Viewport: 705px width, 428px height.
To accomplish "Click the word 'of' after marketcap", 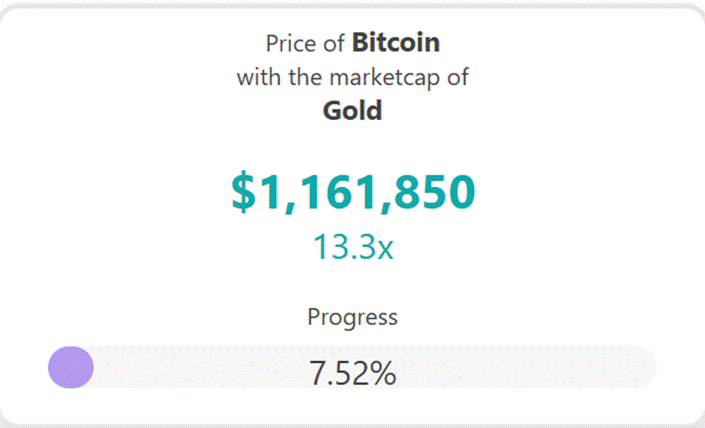I will point(457,77).
